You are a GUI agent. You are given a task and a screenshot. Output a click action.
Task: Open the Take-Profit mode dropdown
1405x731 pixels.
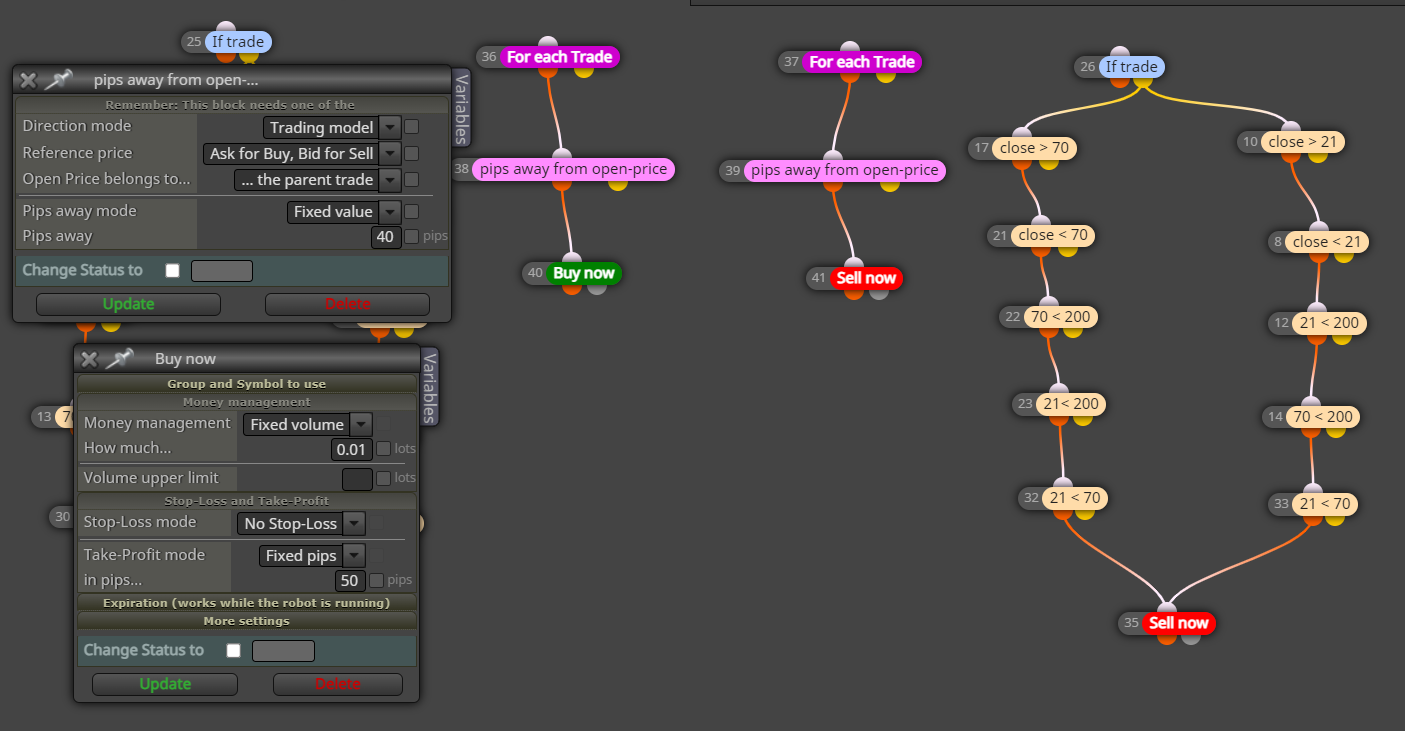point(312,556)
